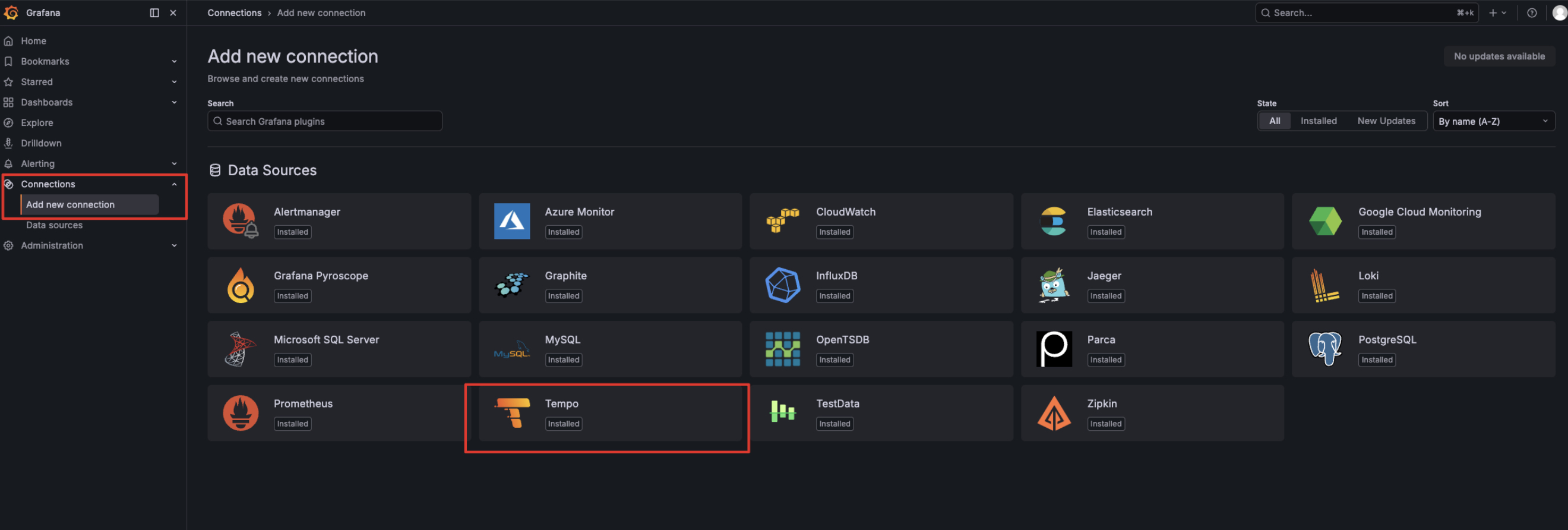Click the Loki logo icon
The image size is (1568, 530).
pos(1324,285)
